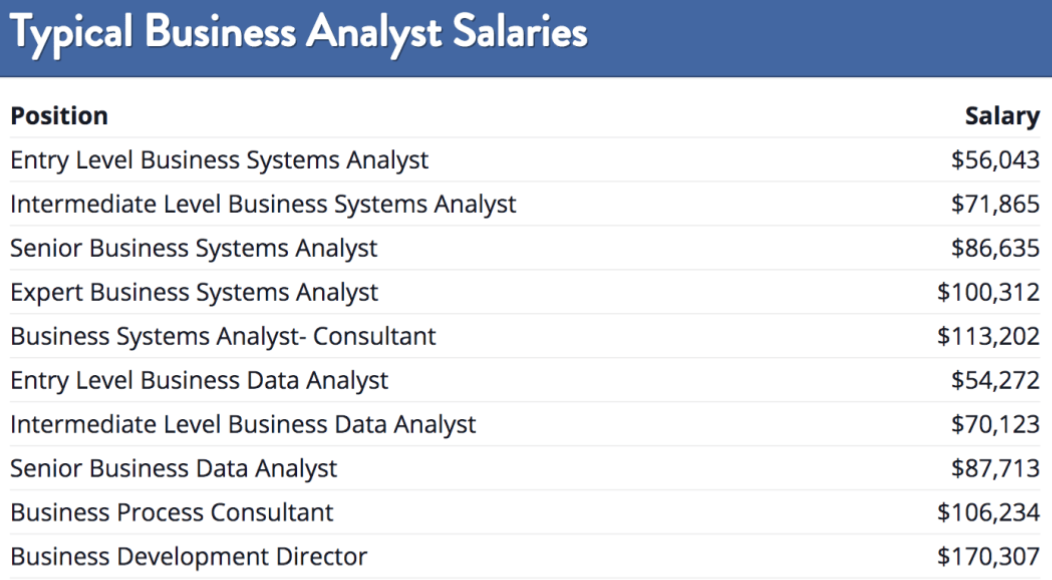Select Senior Business Systems Analyst position
Image resolution: width=1052 pixels, height=580 pixels.
pos(194,248)
